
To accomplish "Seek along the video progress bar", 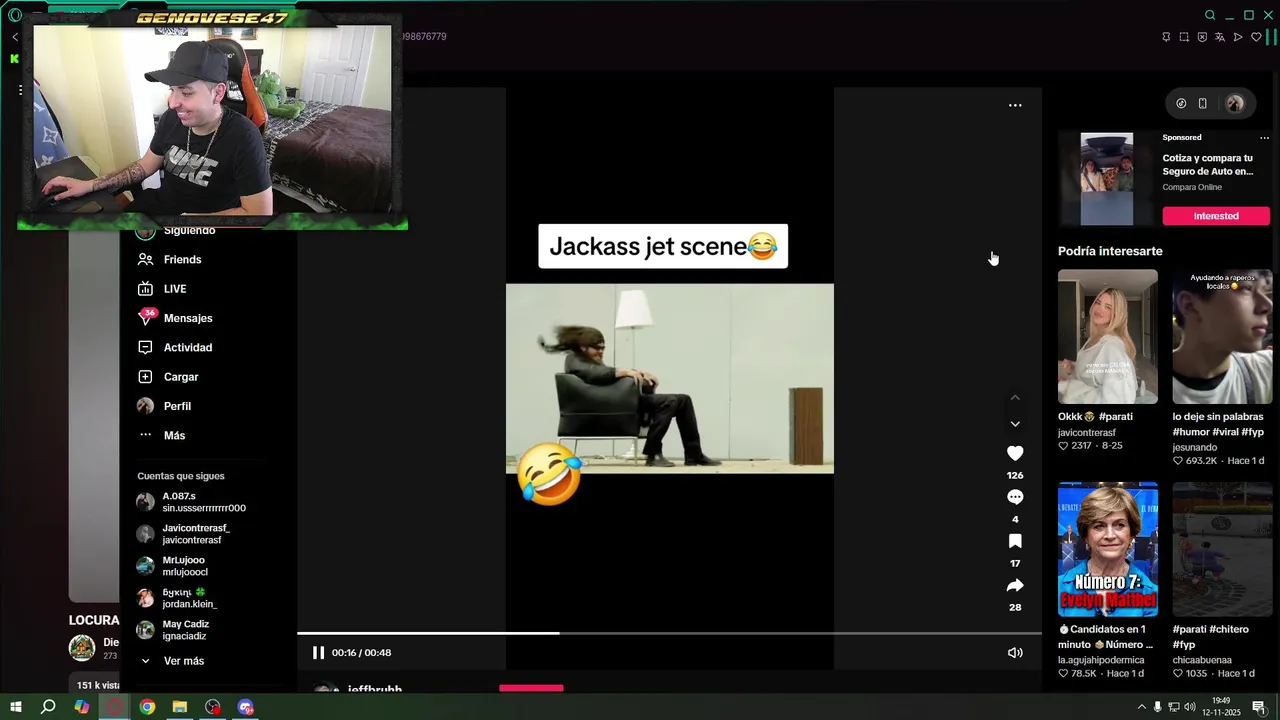I will (x=669, y=633).
